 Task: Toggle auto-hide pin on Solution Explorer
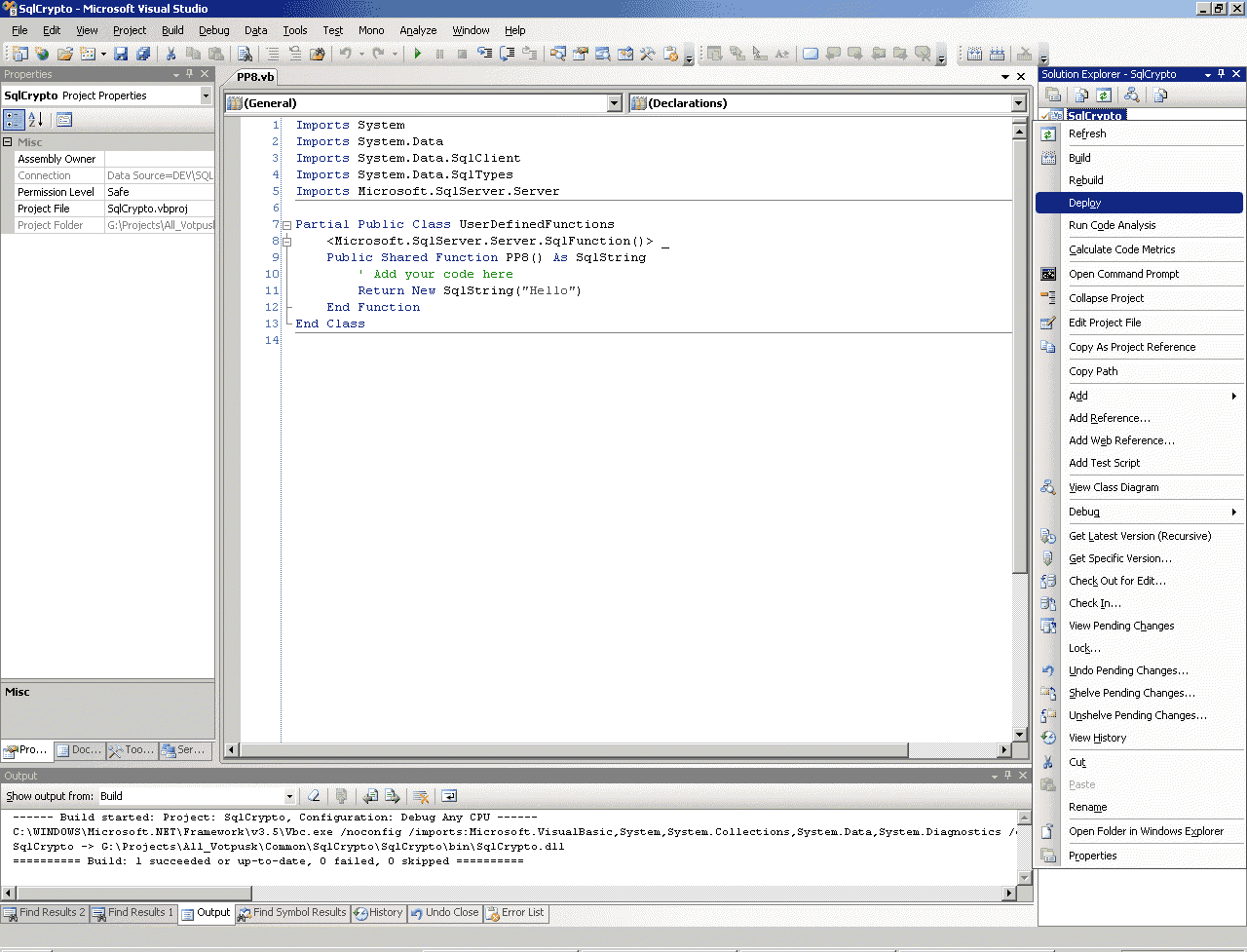tap(1222, 74)
